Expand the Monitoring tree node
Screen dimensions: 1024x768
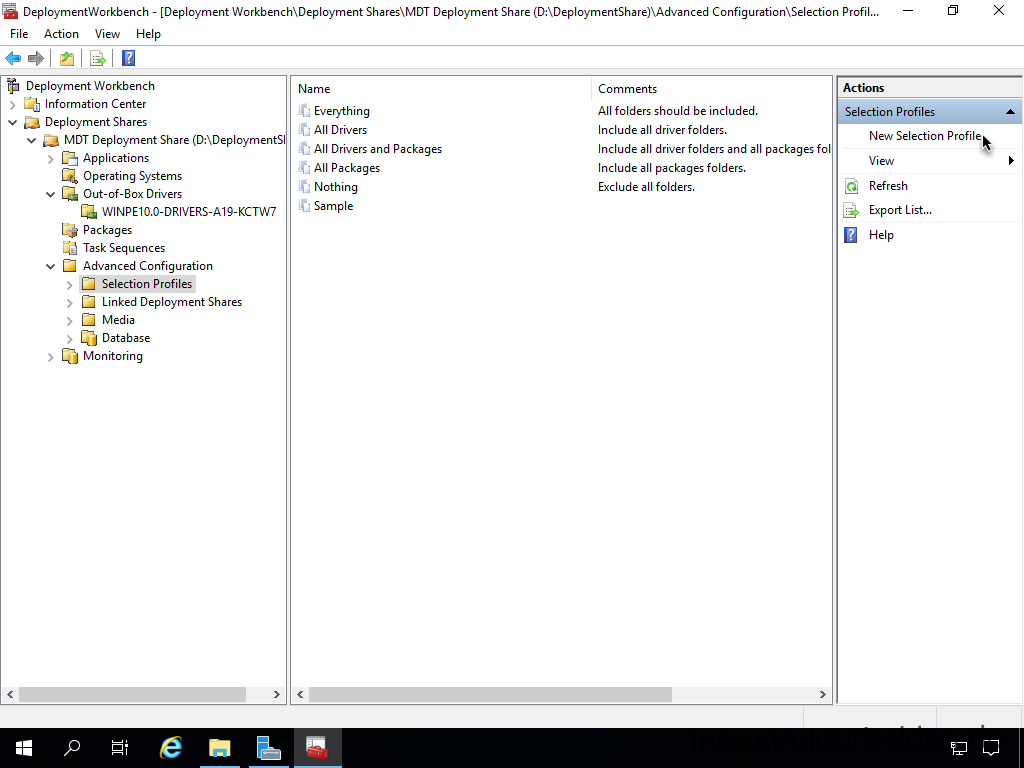tap(51, 356)
